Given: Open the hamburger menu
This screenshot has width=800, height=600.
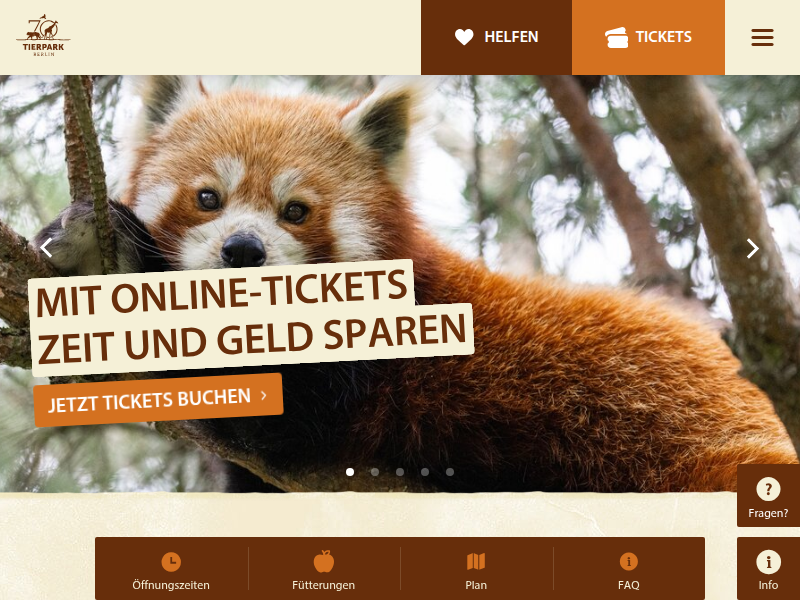Looking at the screenshot, I should click(x=762, y=37).
